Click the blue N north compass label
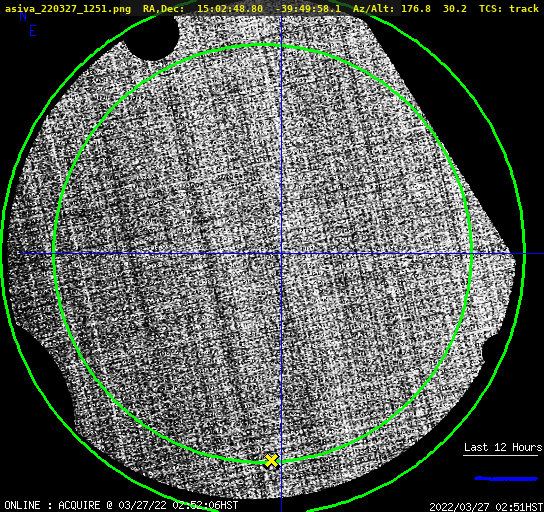The width and height of the screenshot is (544, 512). click(x=23, y=17)
